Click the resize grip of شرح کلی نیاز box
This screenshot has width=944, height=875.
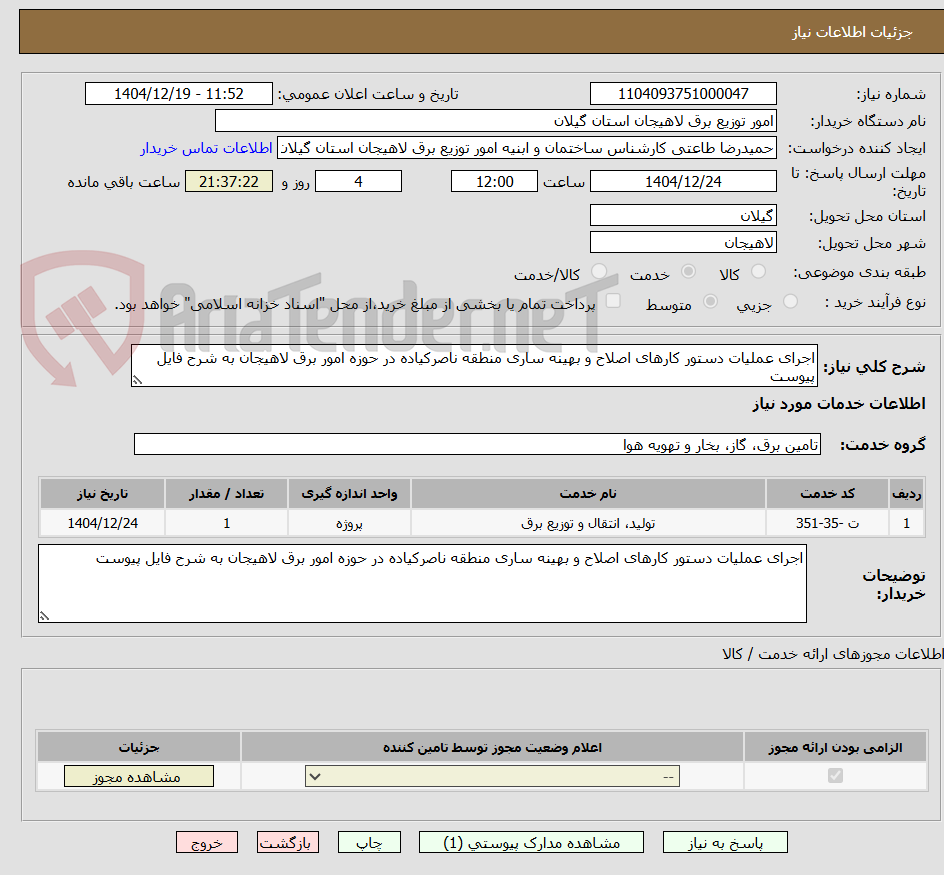tap(137, 380)
